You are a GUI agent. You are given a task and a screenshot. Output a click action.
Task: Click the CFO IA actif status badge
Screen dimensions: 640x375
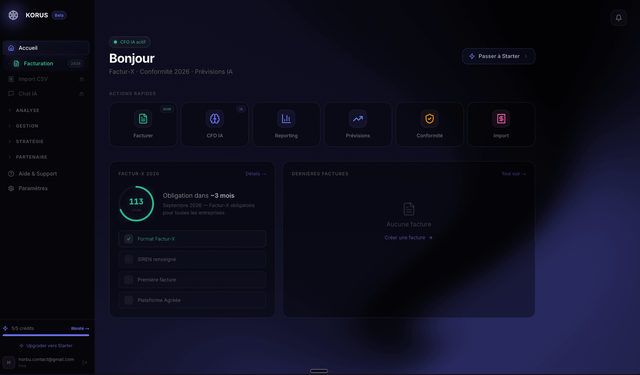[x=130, y=42]
